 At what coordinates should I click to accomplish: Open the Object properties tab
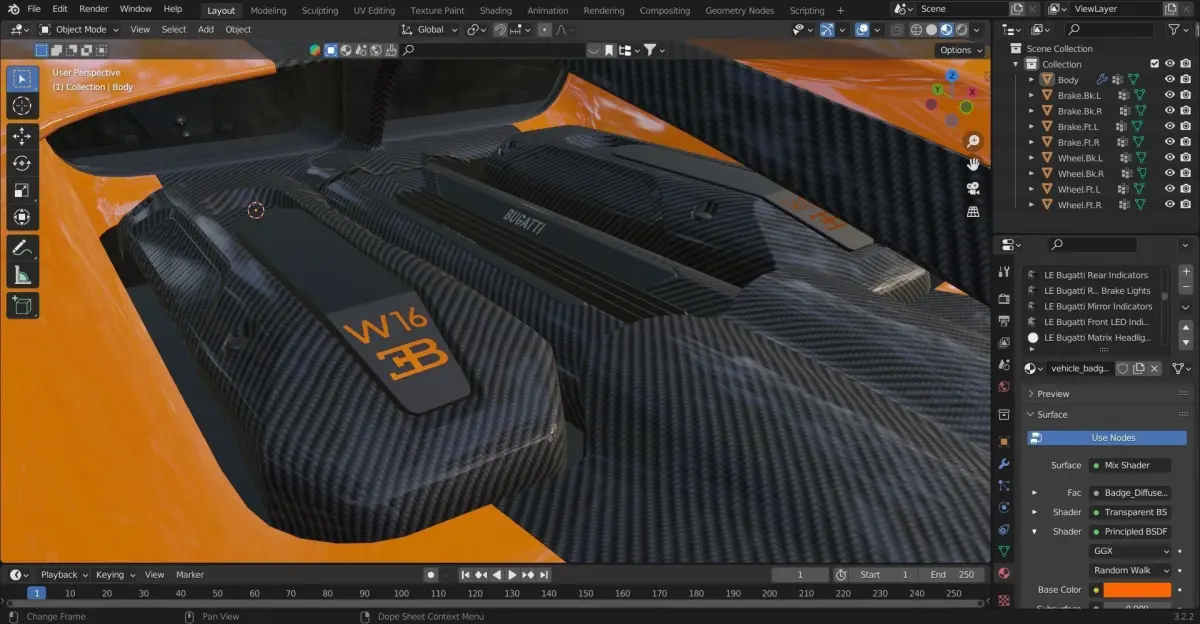pyautogui.click(x=1004, y=441)
